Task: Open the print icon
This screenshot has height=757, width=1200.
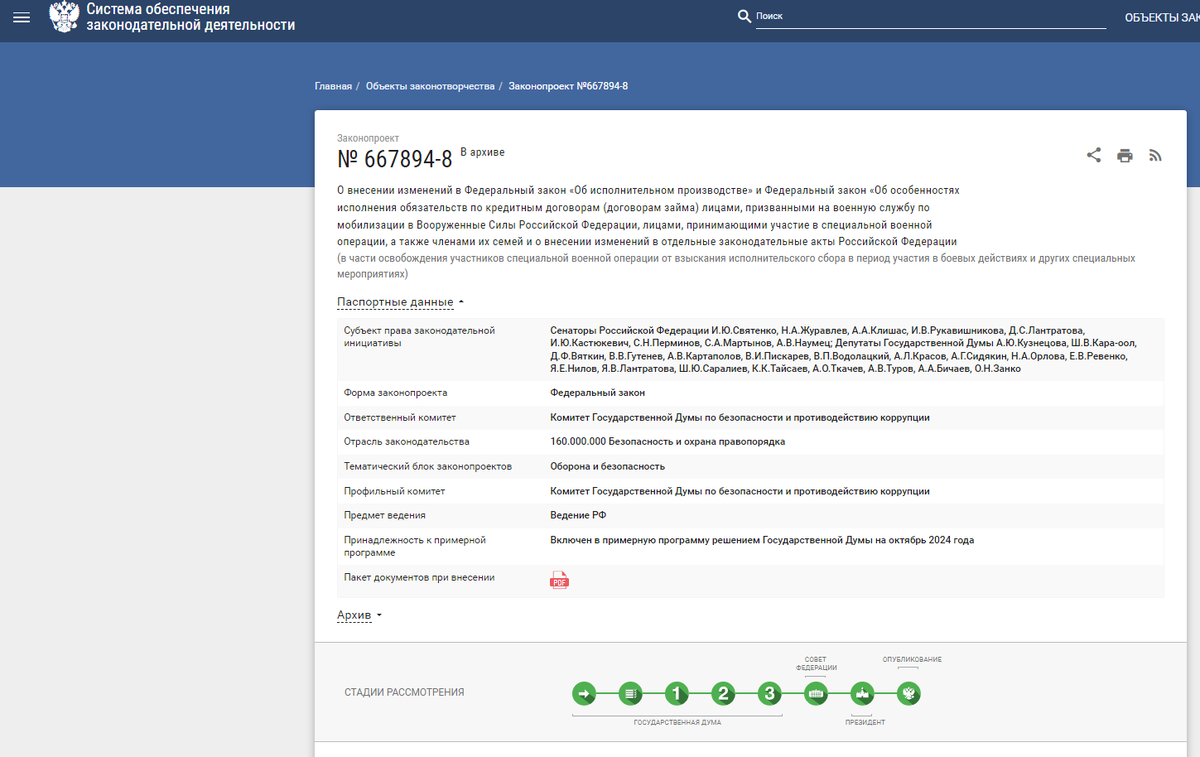Action: [1124, 155]
